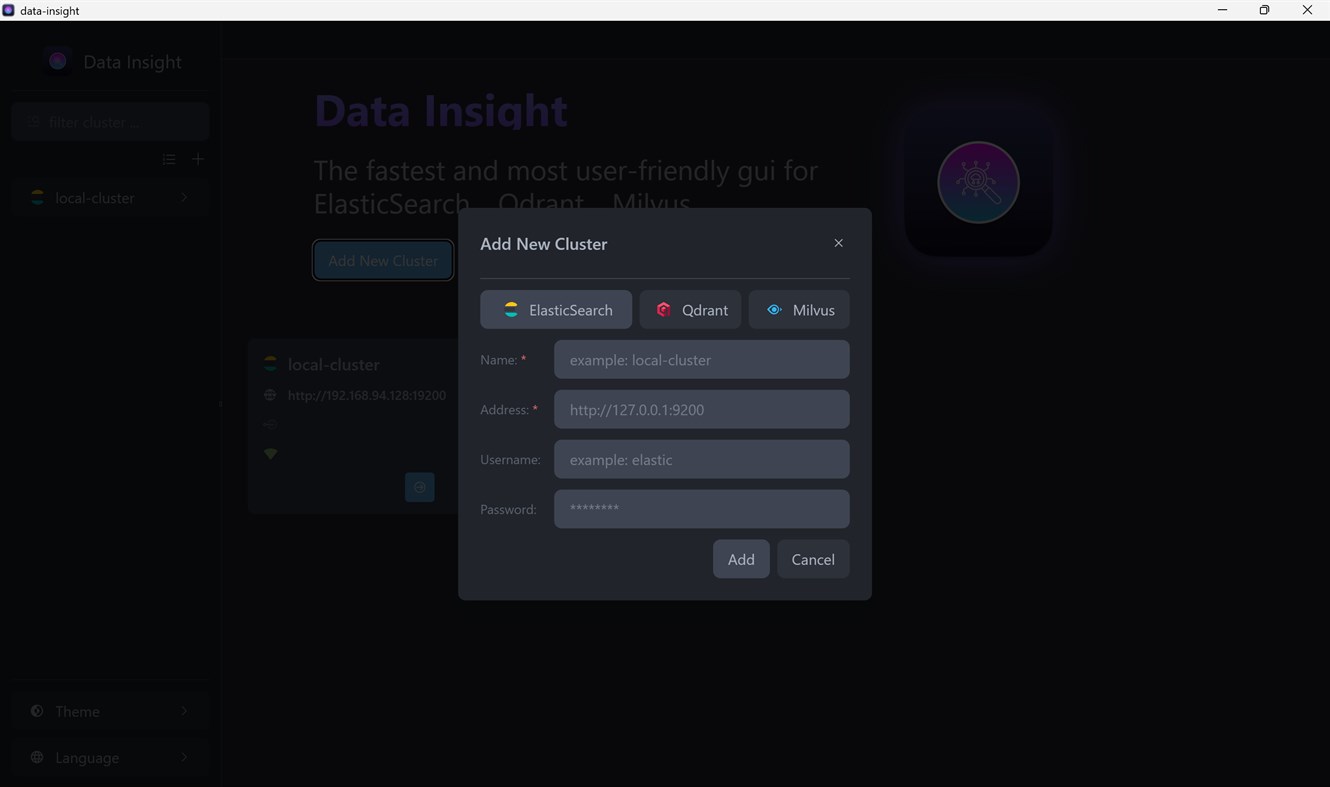
Task: Click the local-cluster card title
Action: 333,365
